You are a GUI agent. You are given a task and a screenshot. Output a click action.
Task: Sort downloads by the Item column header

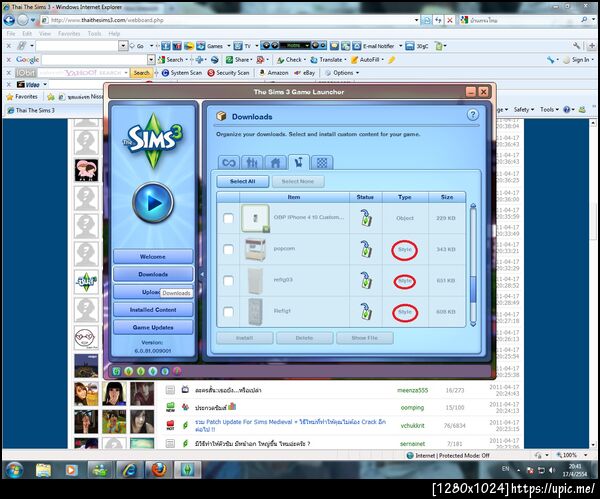point(294,197)
